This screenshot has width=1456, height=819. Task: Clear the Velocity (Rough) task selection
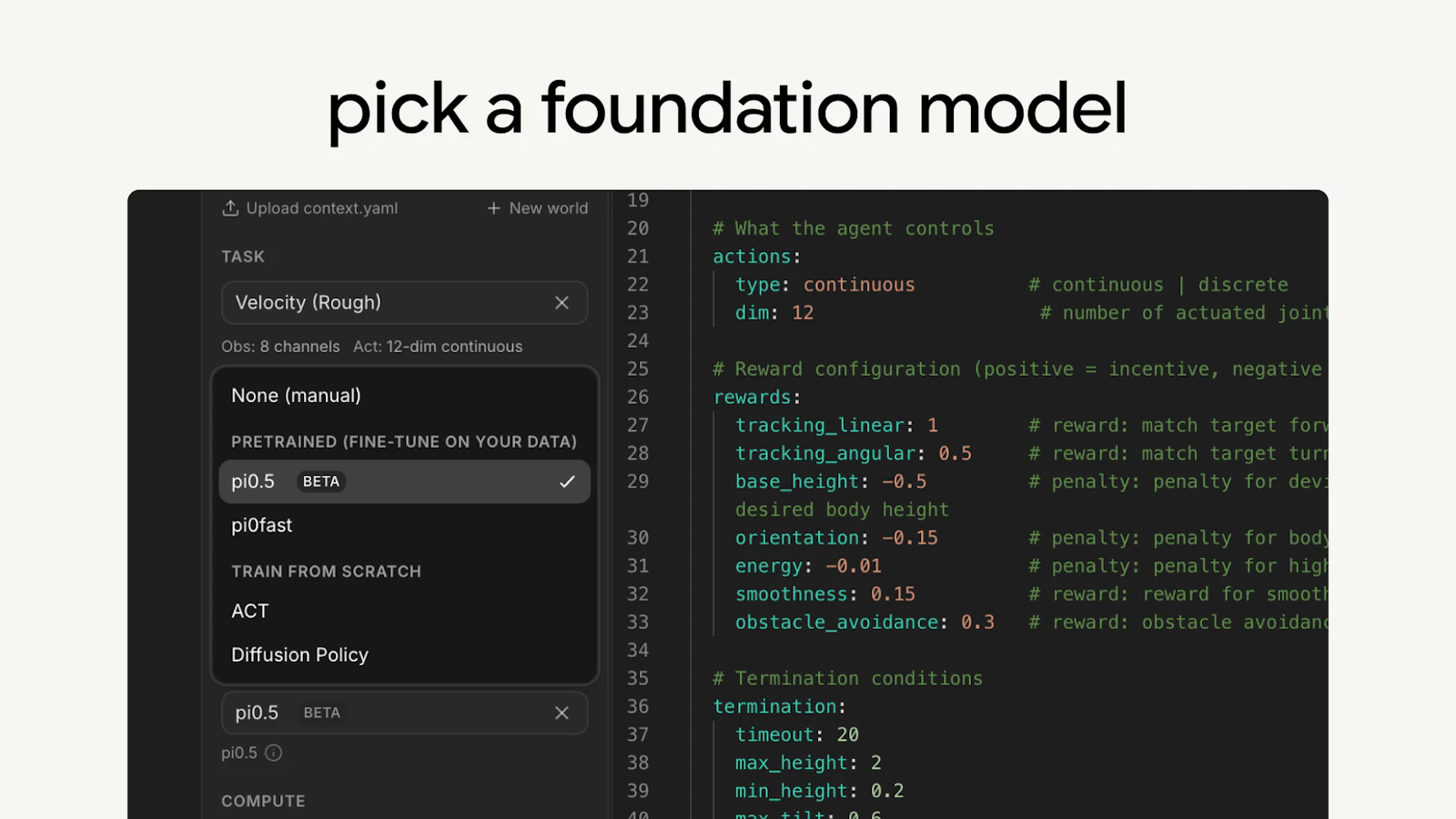coord(561,303)
